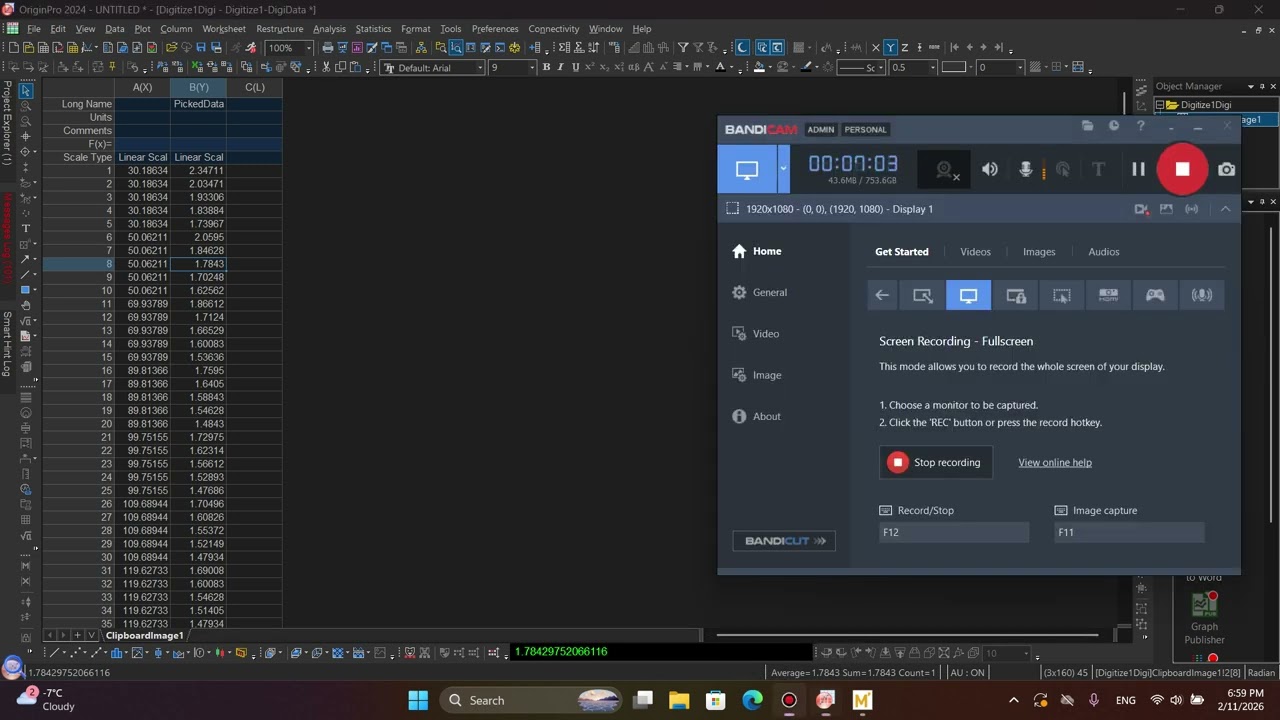The width and height of the screenshot is (1280, 720).
Task: Select the Origin Pointer tool
Action: [x=26, y=91]
